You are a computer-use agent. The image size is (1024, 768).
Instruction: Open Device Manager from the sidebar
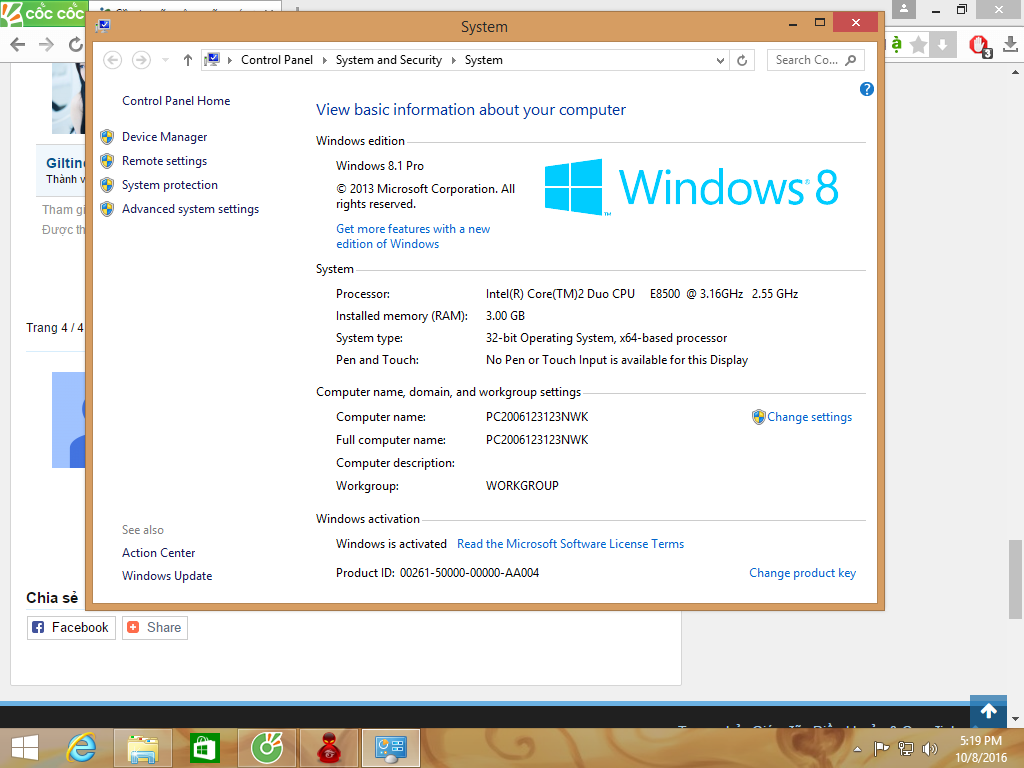tap(164, 136)
